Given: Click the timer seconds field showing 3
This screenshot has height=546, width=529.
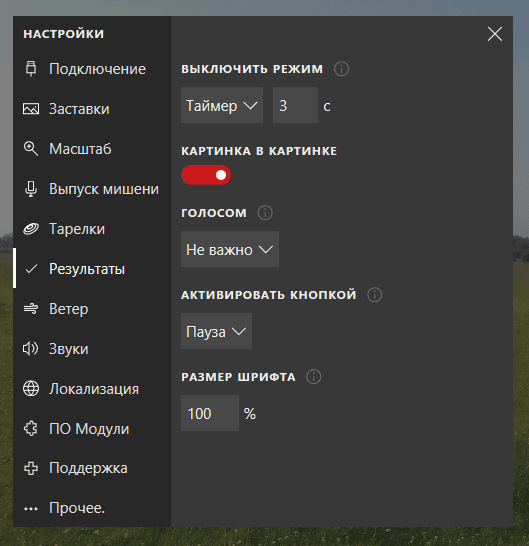Looking at the screenshot, I should 295,105.
